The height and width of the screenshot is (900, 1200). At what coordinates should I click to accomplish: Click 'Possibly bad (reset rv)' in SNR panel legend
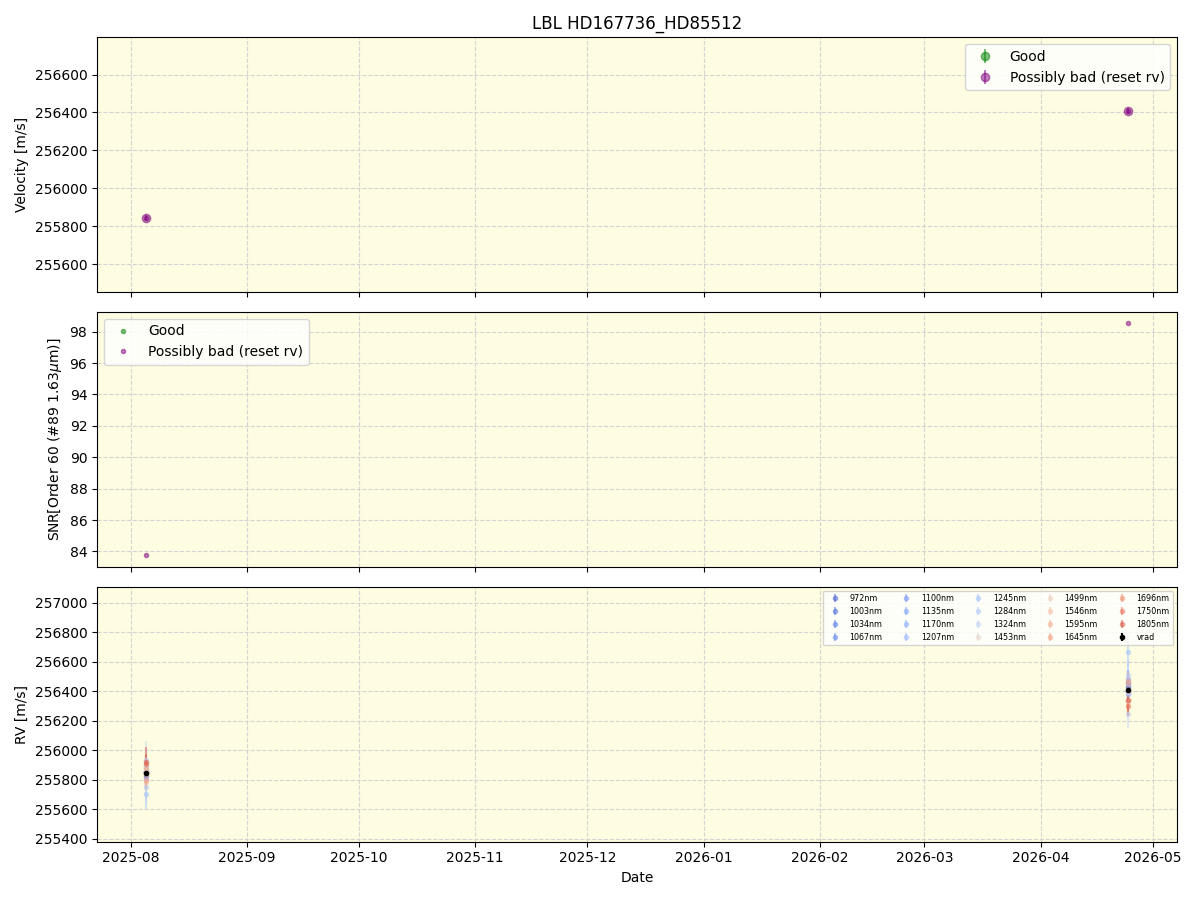[x=225, y=351]
